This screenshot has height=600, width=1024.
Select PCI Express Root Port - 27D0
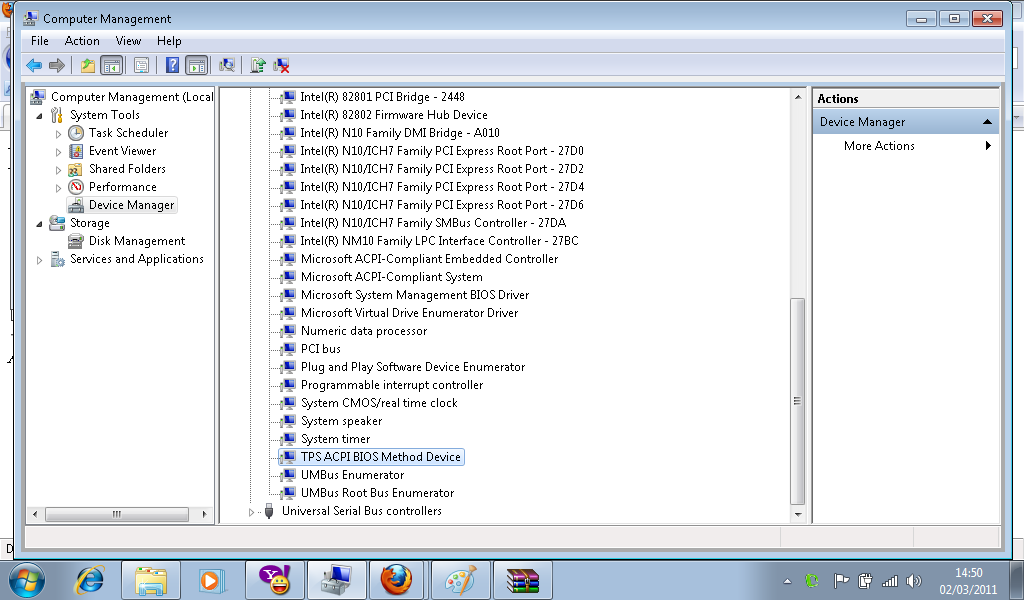pyautogui.click(x=441, y=151)
